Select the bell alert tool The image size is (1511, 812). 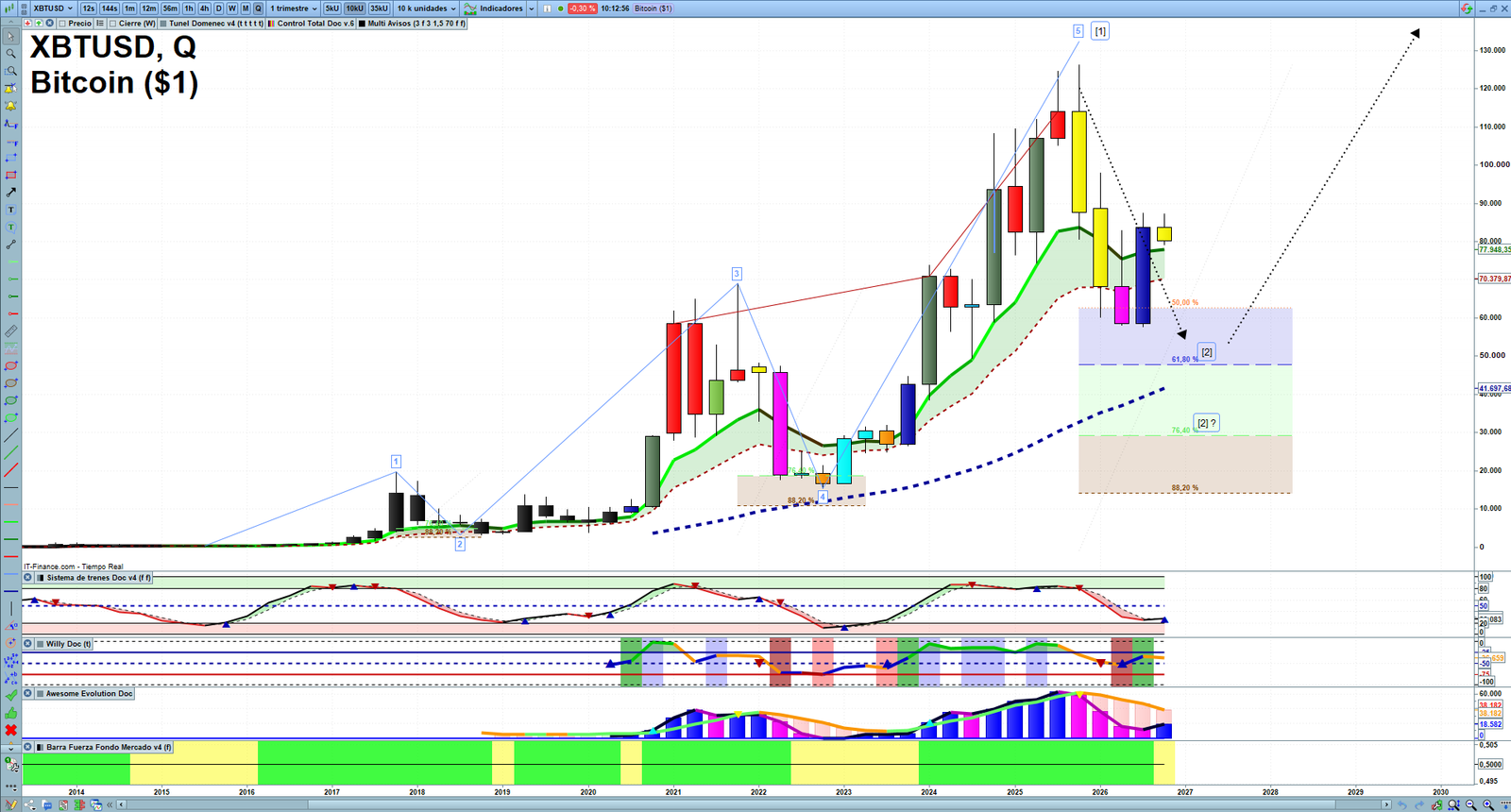pyautogui.click(x=10, y=106)
